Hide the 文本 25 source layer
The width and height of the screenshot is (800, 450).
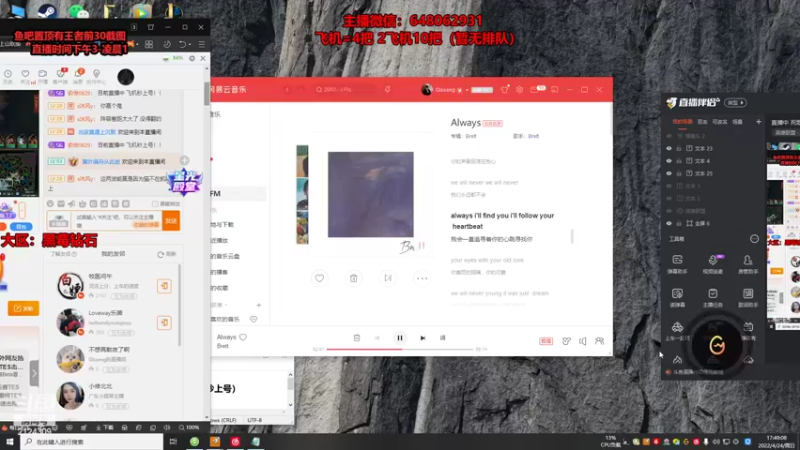669,173
